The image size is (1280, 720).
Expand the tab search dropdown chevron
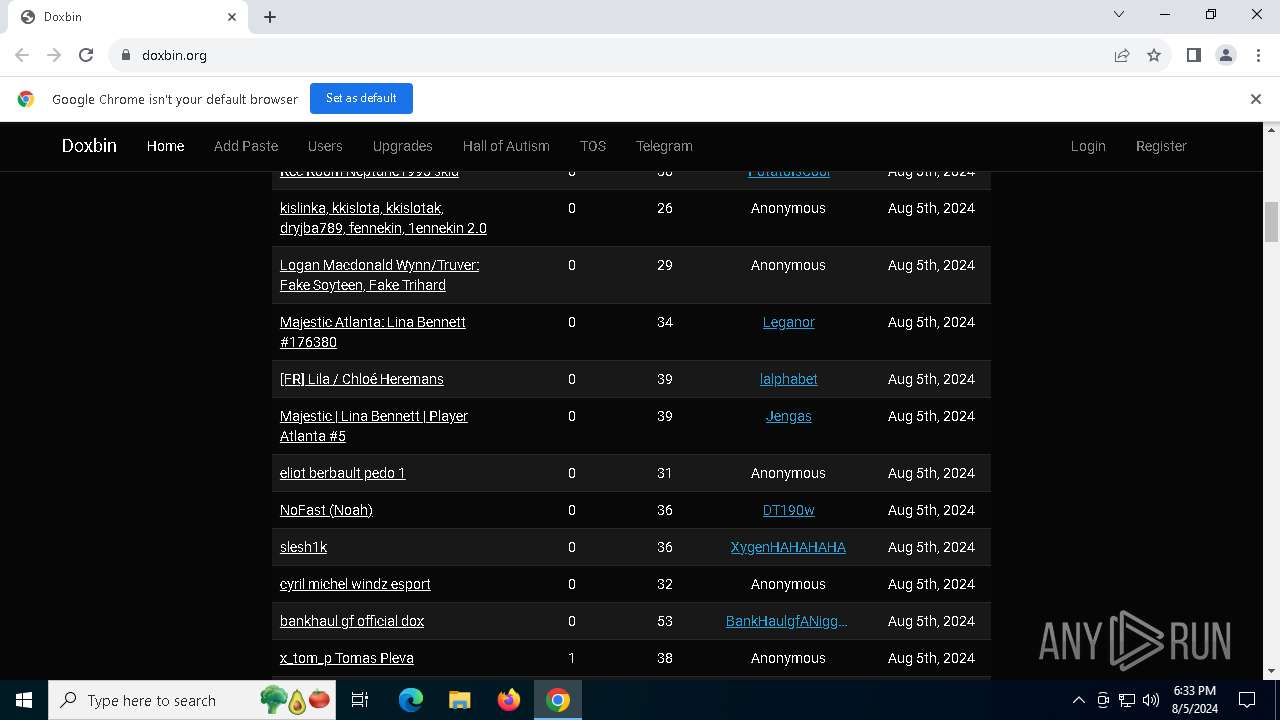click(x=1119, y=14)
